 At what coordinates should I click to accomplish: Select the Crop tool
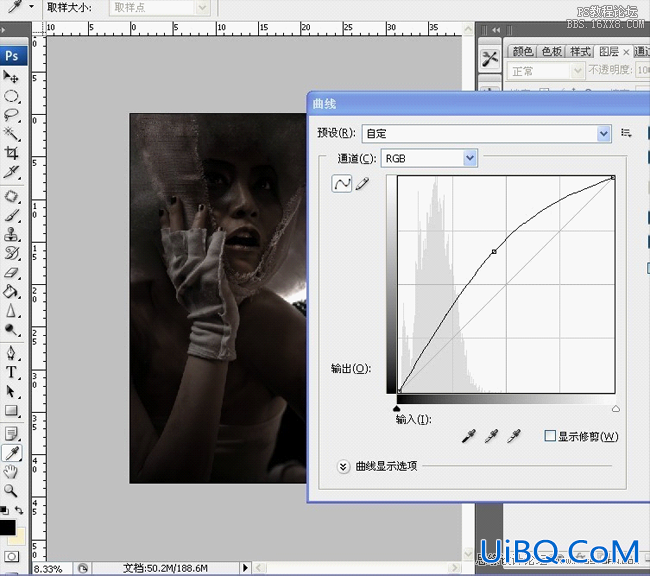pyautogui.click(x=11, y=153)
